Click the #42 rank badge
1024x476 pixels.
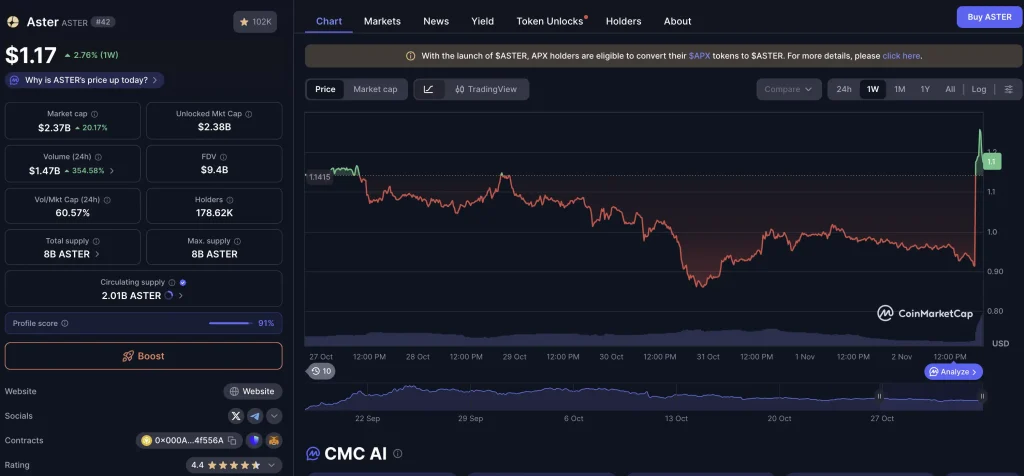[x=103, y=22]
